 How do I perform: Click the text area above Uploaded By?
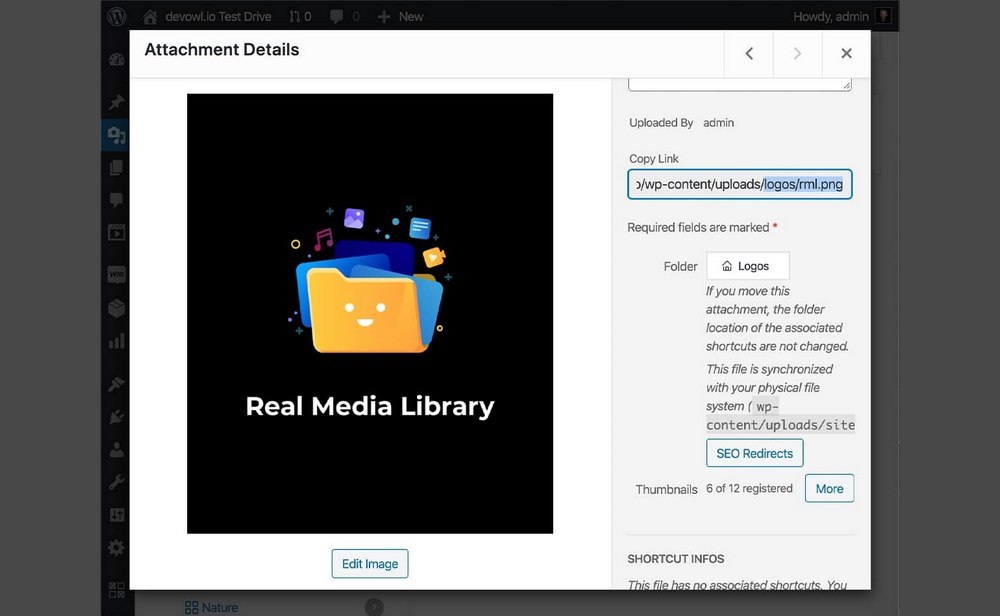740,84
